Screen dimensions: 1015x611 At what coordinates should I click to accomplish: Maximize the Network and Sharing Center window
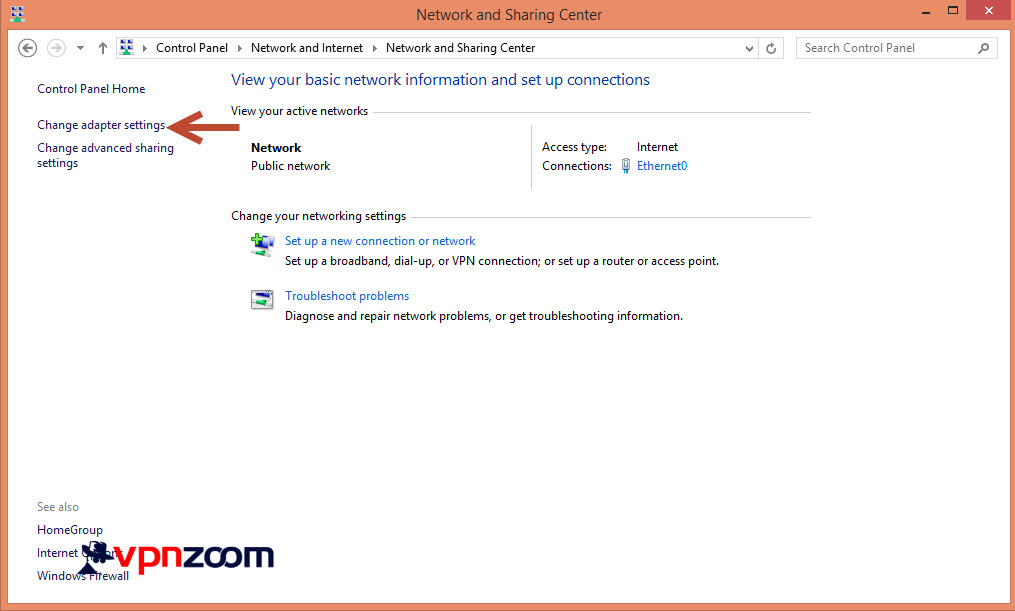coord(953,10)
